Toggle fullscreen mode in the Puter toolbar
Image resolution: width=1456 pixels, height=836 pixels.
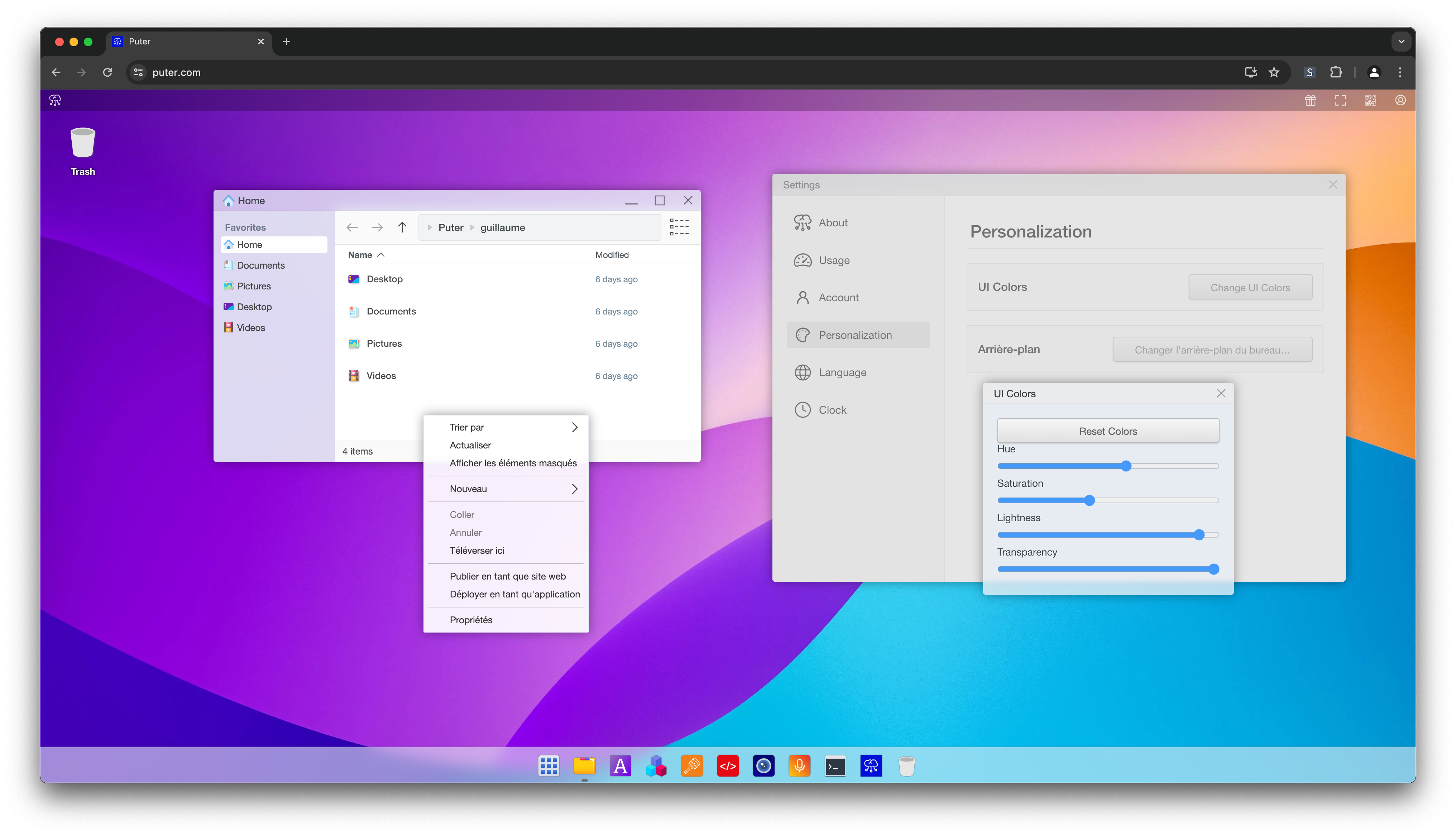[1341, 101]
